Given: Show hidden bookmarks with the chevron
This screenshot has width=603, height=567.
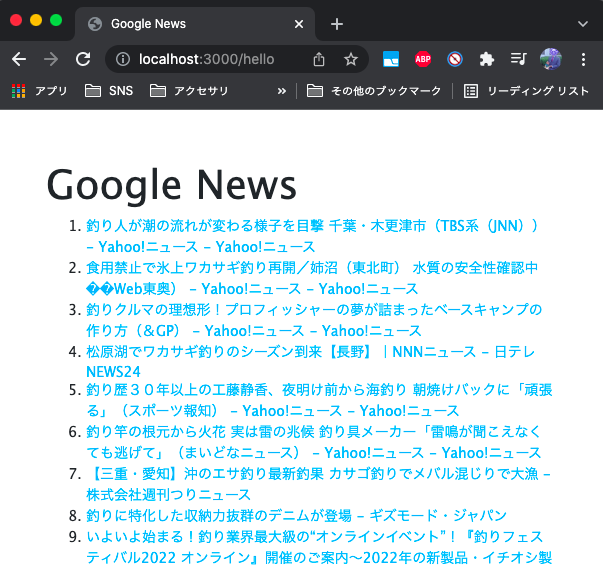Looking at the screenshot, I should pyautogui.click(x=282, y=91).
